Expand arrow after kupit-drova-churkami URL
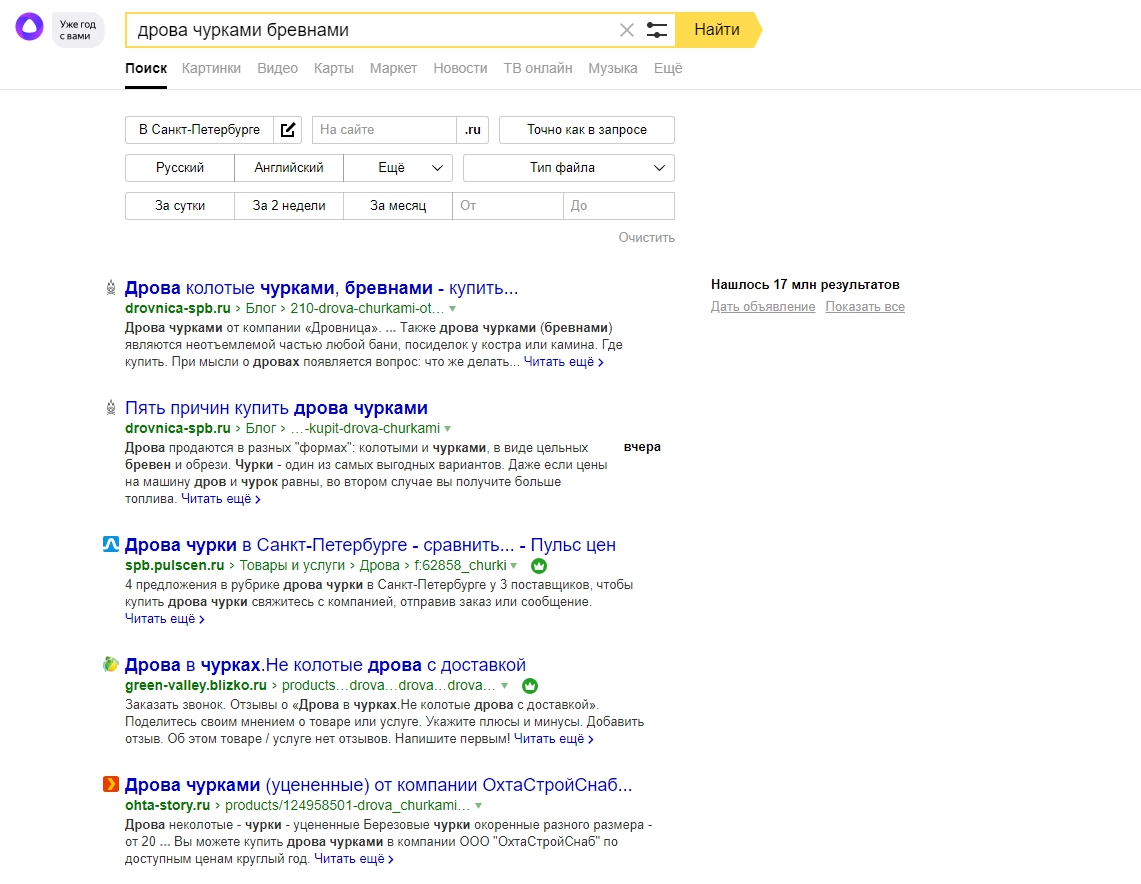 click(x=448, y=429)
